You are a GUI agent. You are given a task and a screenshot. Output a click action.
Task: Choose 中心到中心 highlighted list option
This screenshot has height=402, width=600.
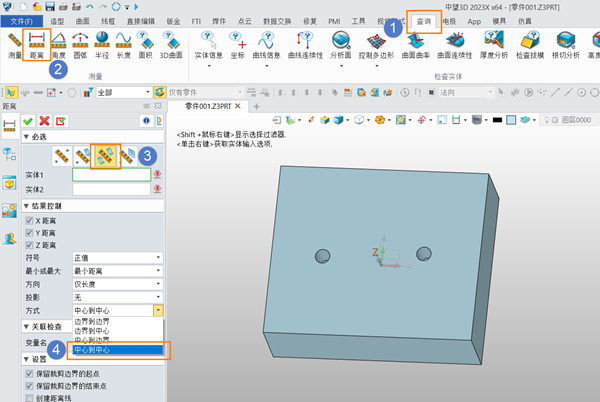(x=118, y=350)
